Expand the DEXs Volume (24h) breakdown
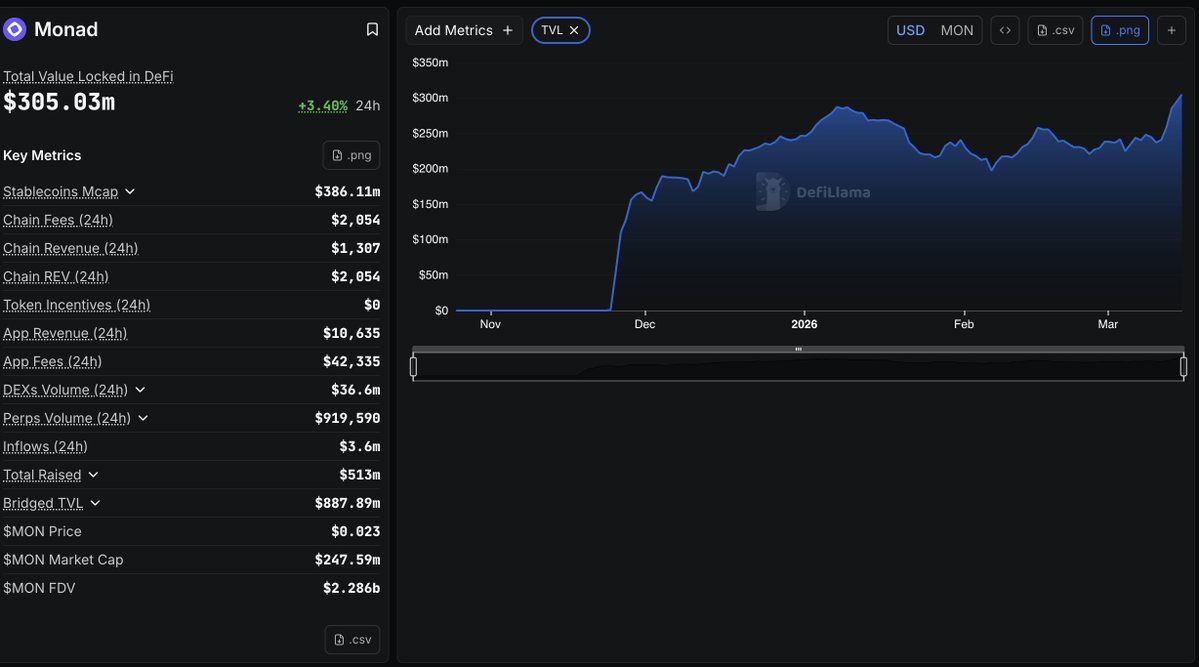Viewport: 1199px width, 667px height. point(140,389)
